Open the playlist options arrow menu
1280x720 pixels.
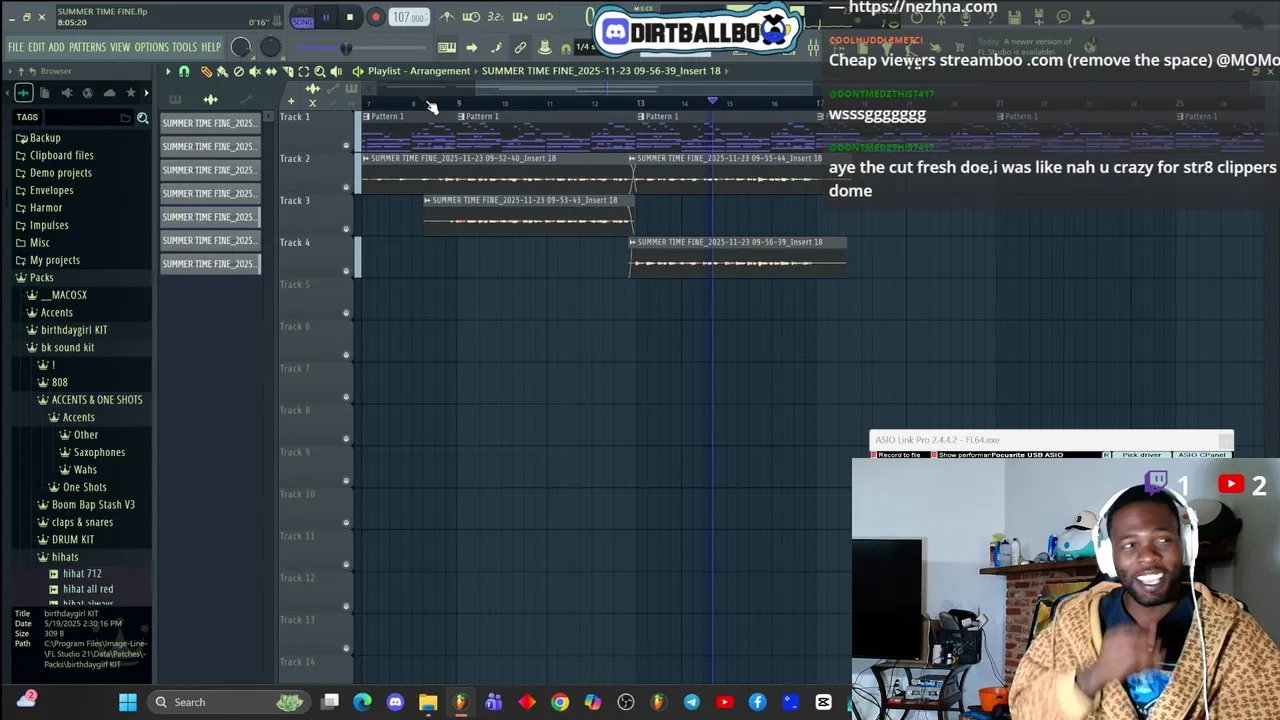coord(168,71)
